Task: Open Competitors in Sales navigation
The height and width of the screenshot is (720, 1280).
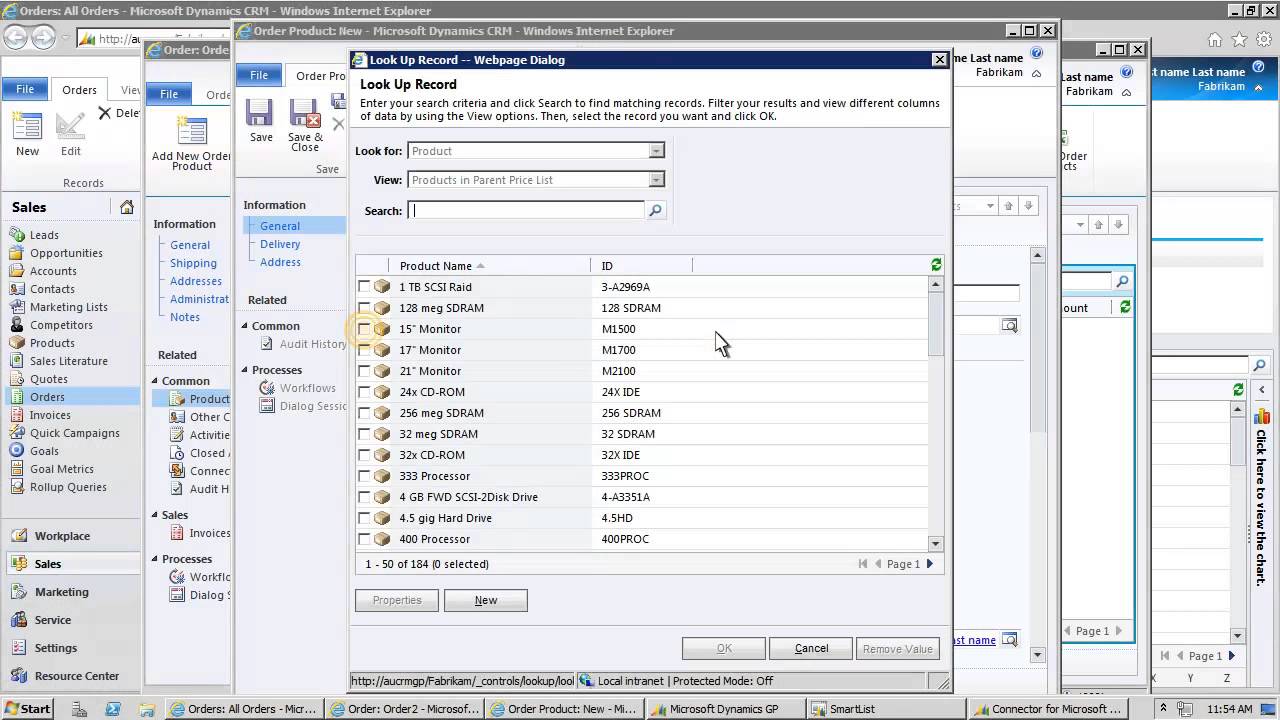Action: 61,325
